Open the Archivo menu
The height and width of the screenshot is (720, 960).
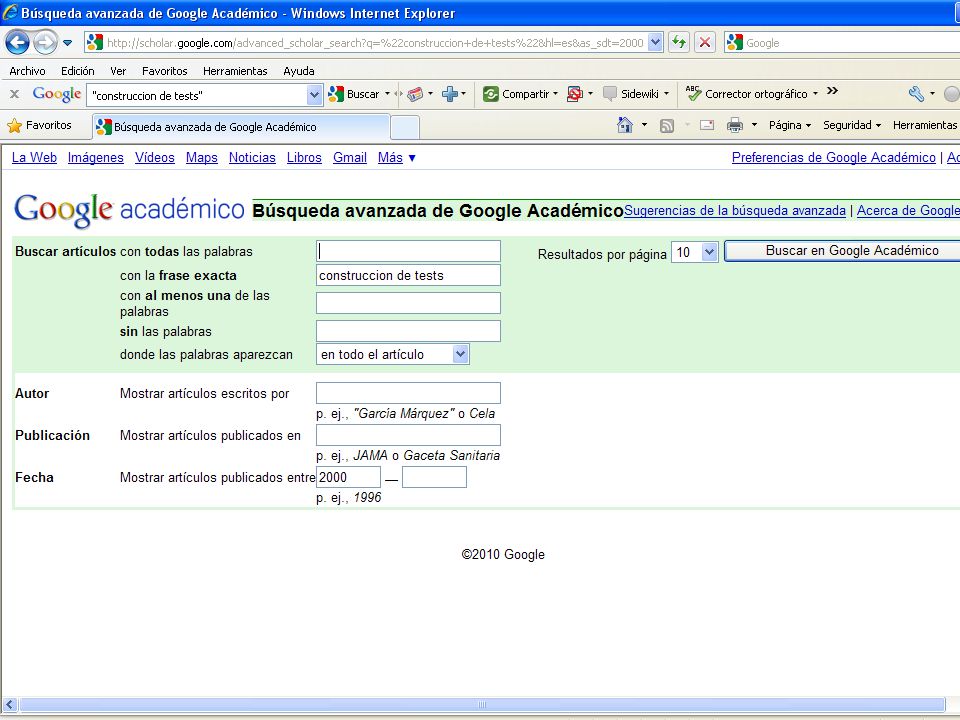click(28, 71)
